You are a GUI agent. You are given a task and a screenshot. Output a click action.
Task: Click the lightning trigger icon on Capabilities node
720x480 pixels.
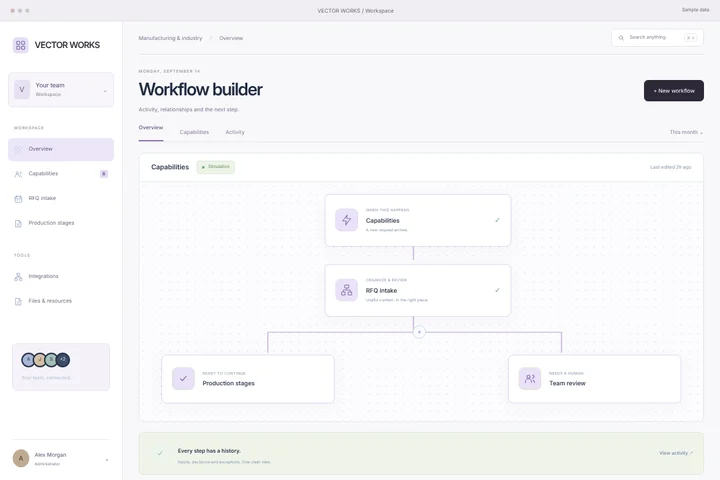[x=347, y=220]
